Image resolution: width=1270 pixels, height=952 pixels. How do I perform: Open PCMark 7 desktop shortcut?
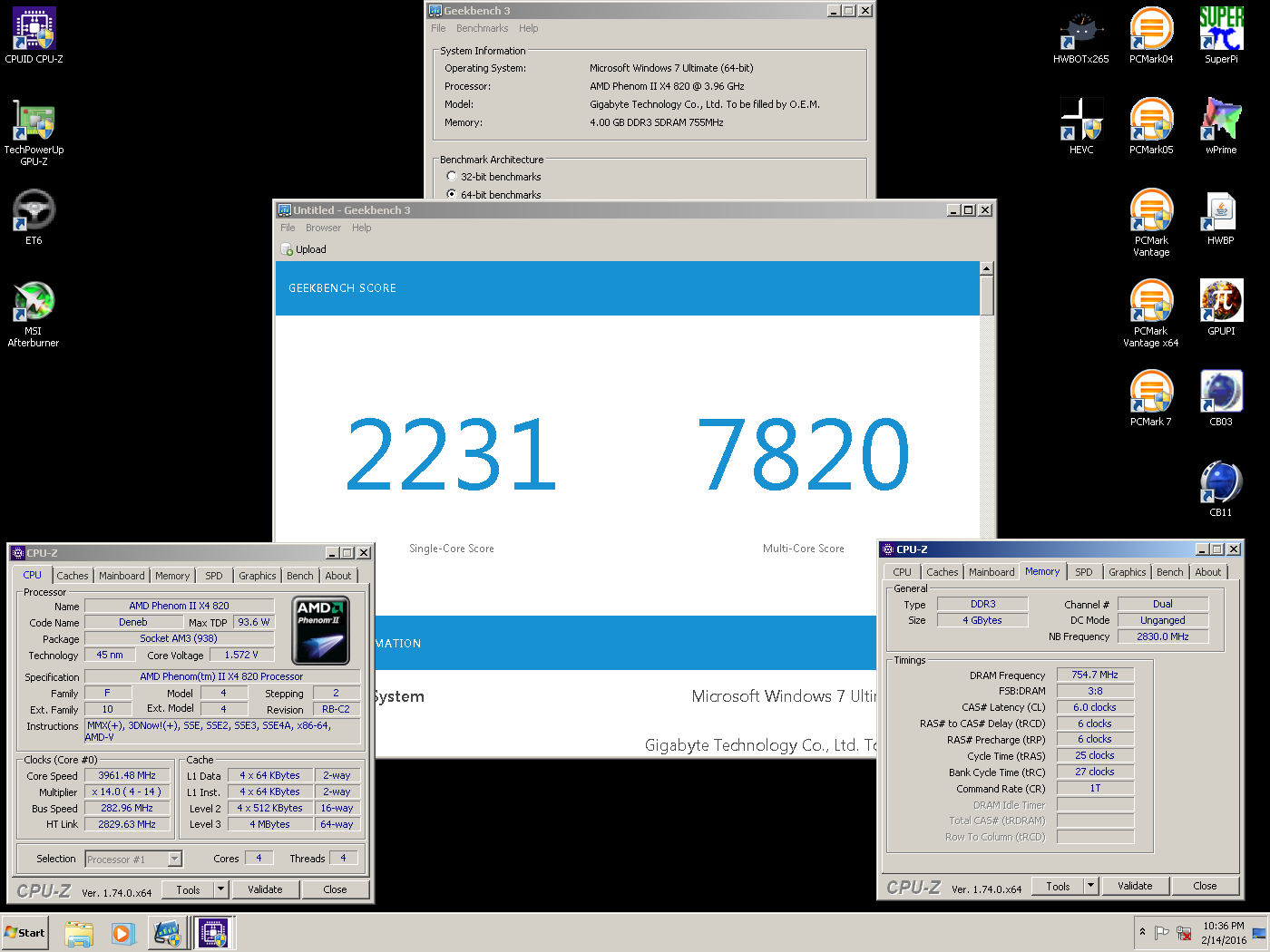1151,398
